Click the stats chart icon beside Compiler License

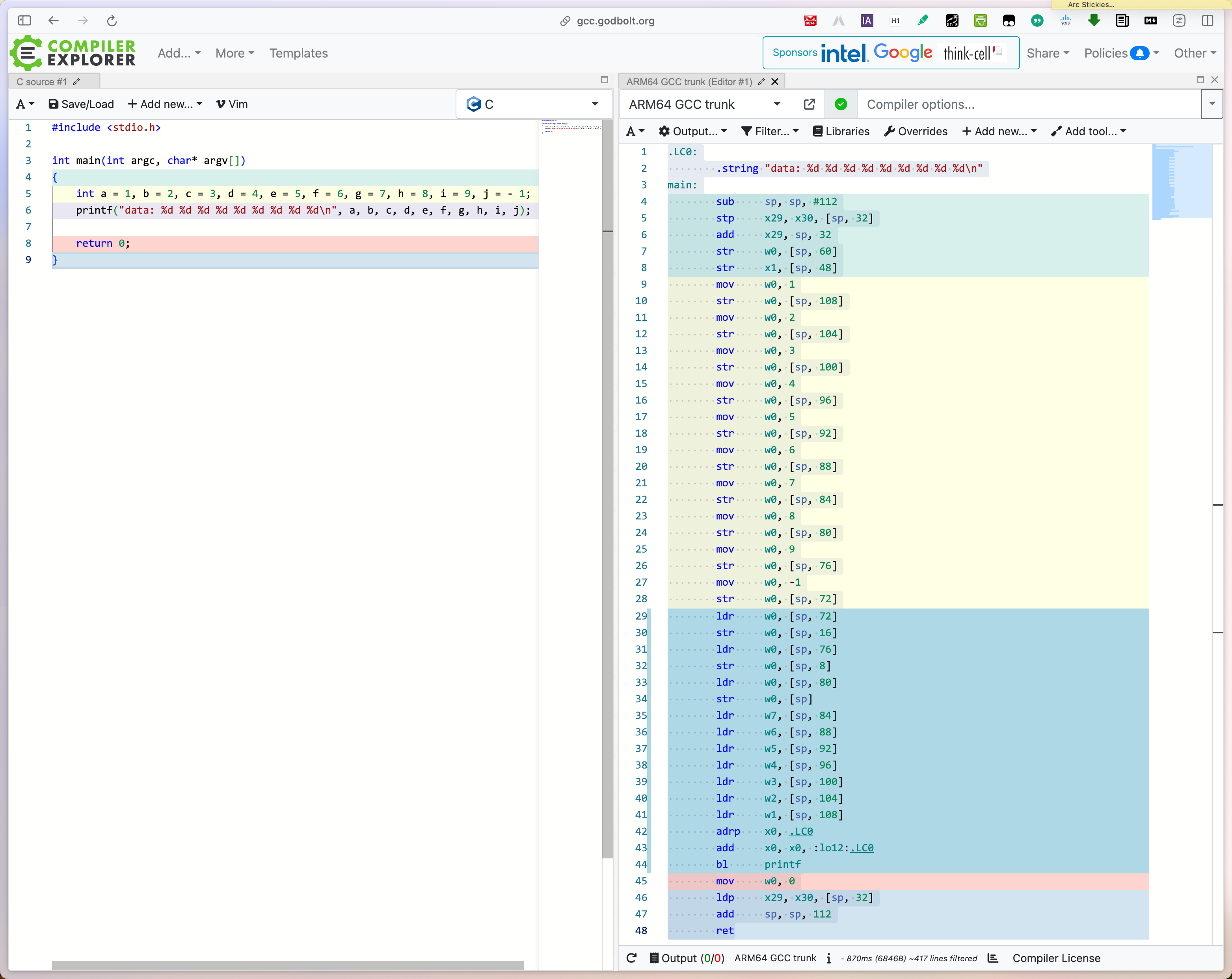(x=993, y=959)
